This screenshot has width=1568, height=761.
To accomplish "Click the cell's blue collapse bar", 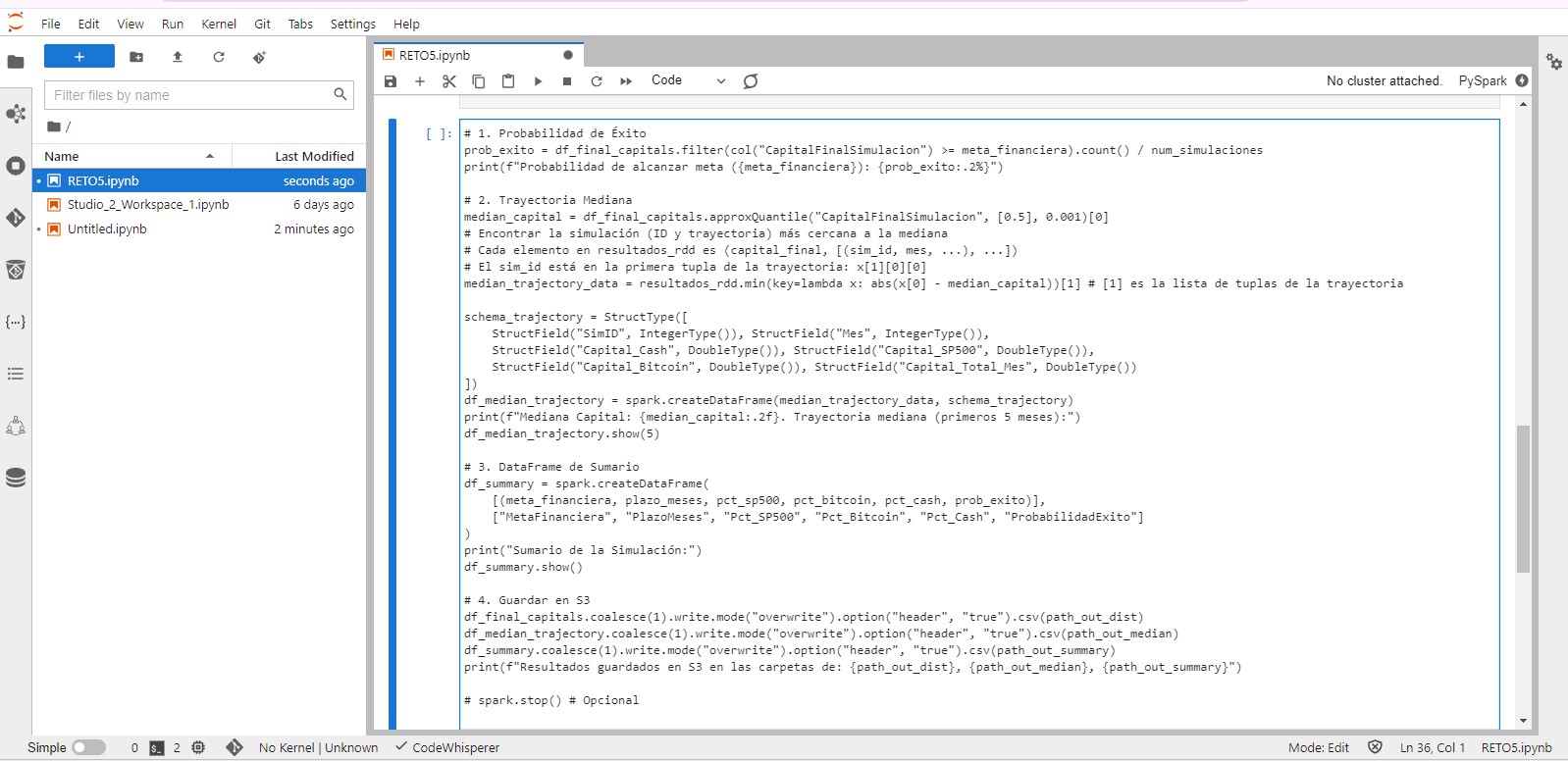I will pyautogui.click(x=392, y=423).
